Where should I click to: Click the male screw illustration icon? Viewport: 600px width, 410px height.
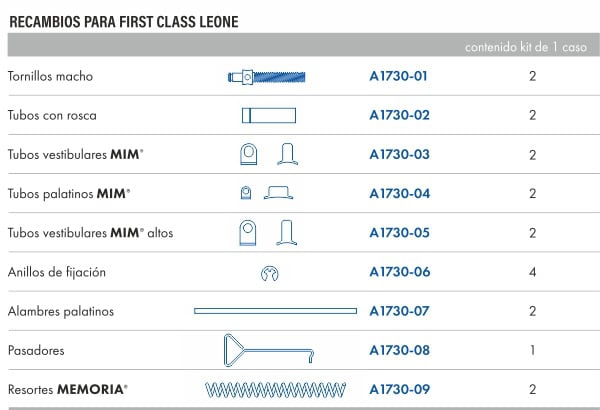(267, 77)
